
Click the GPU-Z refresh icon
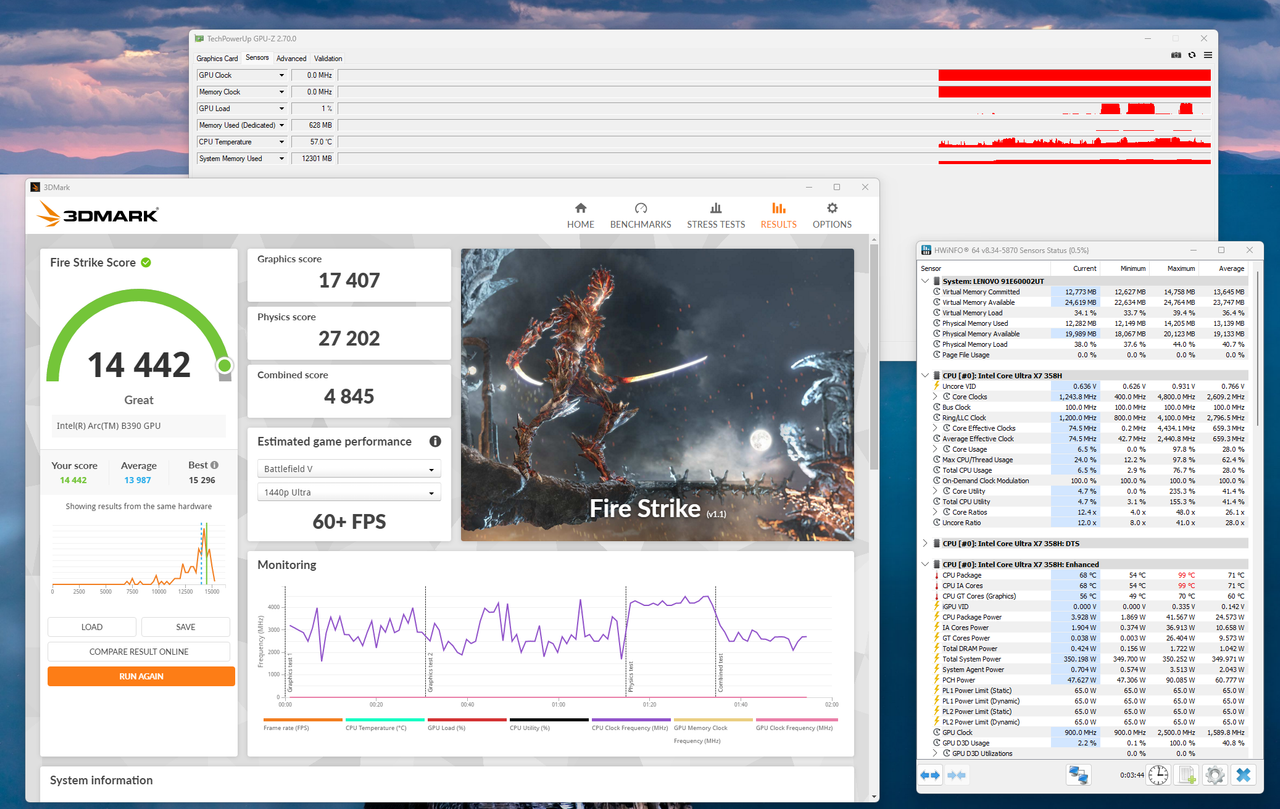pos(1192,55)
